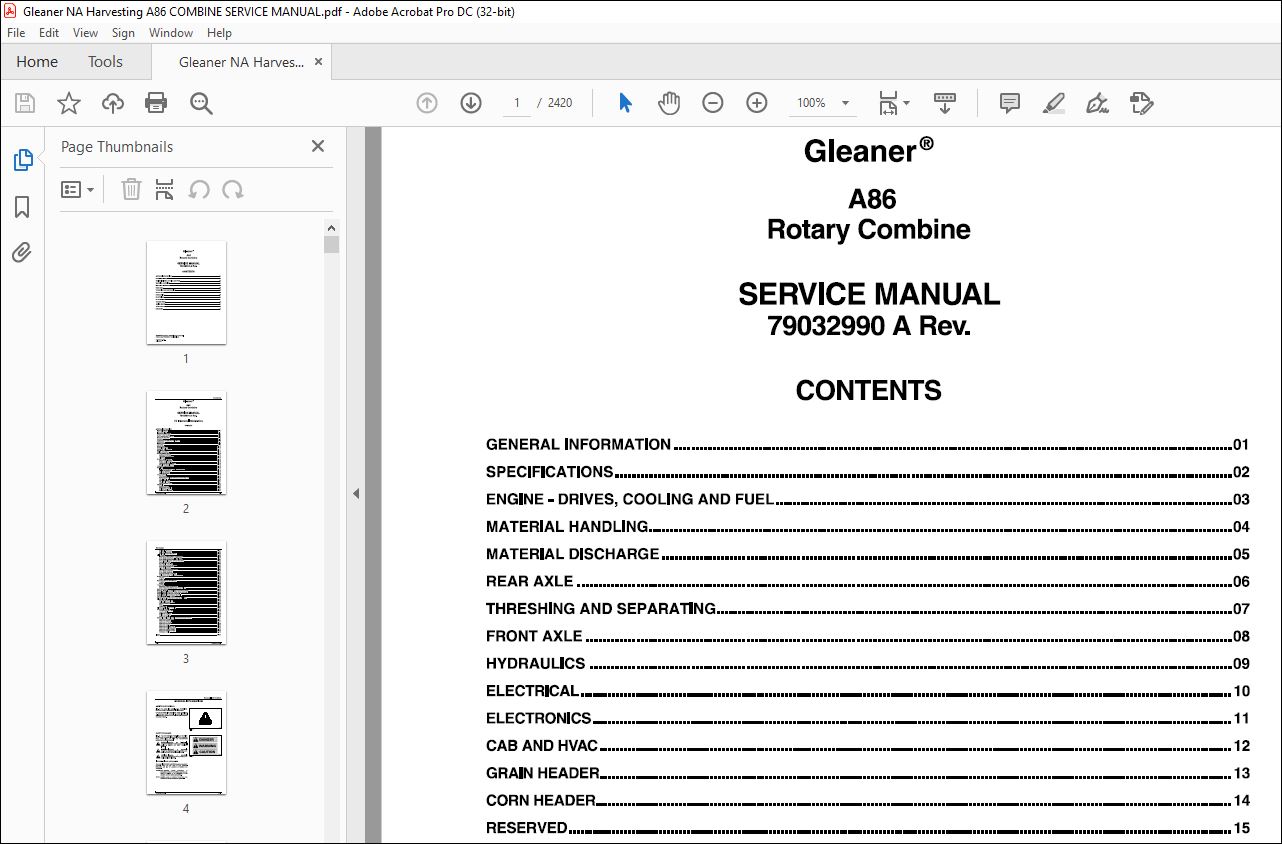
Task: Collapse the navigation pane with arrow
Action: [356, 493]
